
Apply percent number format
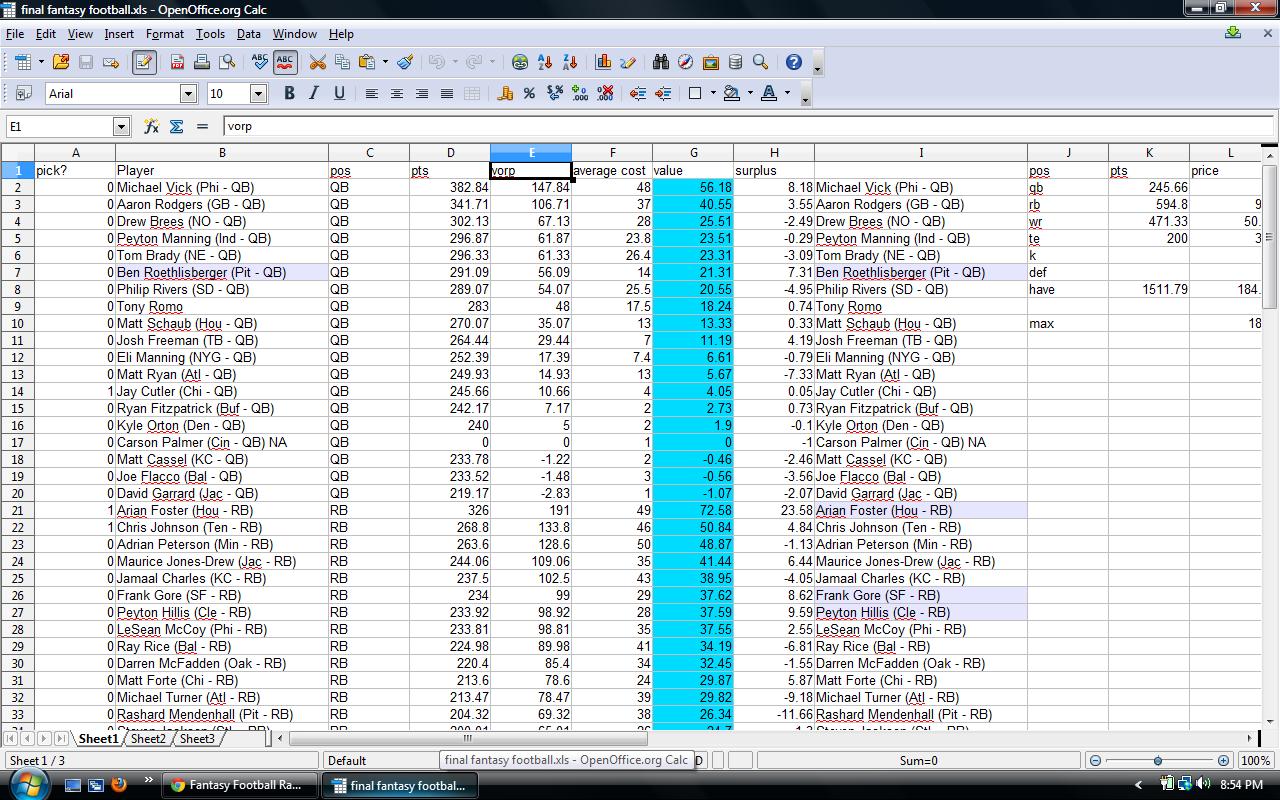coord(529,93)
